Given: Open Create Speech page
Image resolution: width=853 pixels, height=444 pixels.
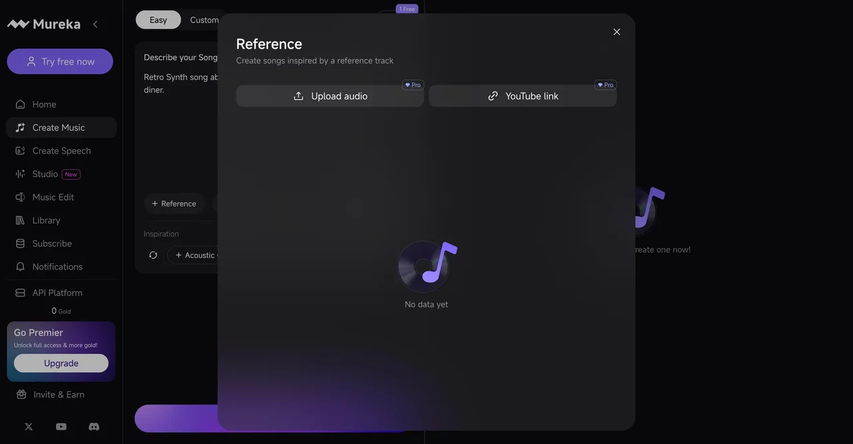Looking at the screenshot, I should tap(61, 151).
